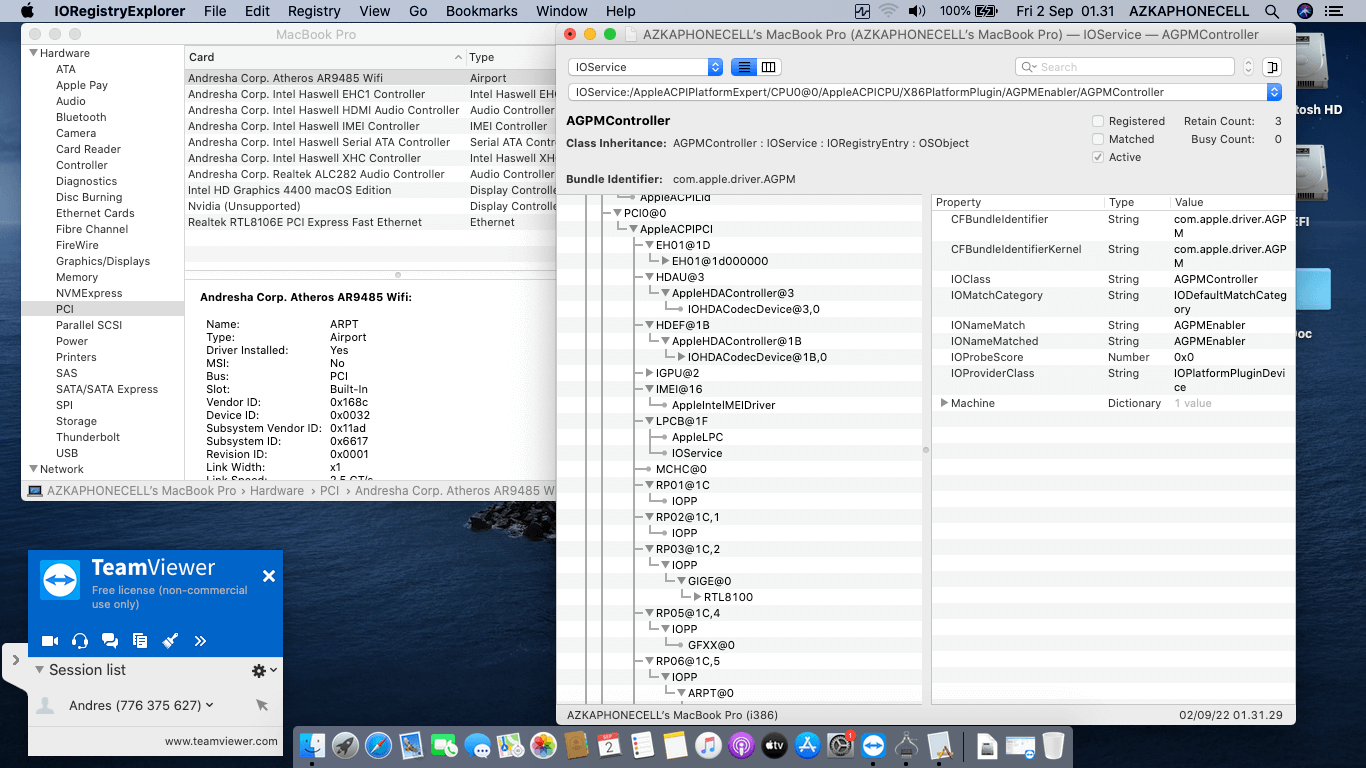
Task: Click the www.teamviewer.com link
Action: click(x=221, y=741)
